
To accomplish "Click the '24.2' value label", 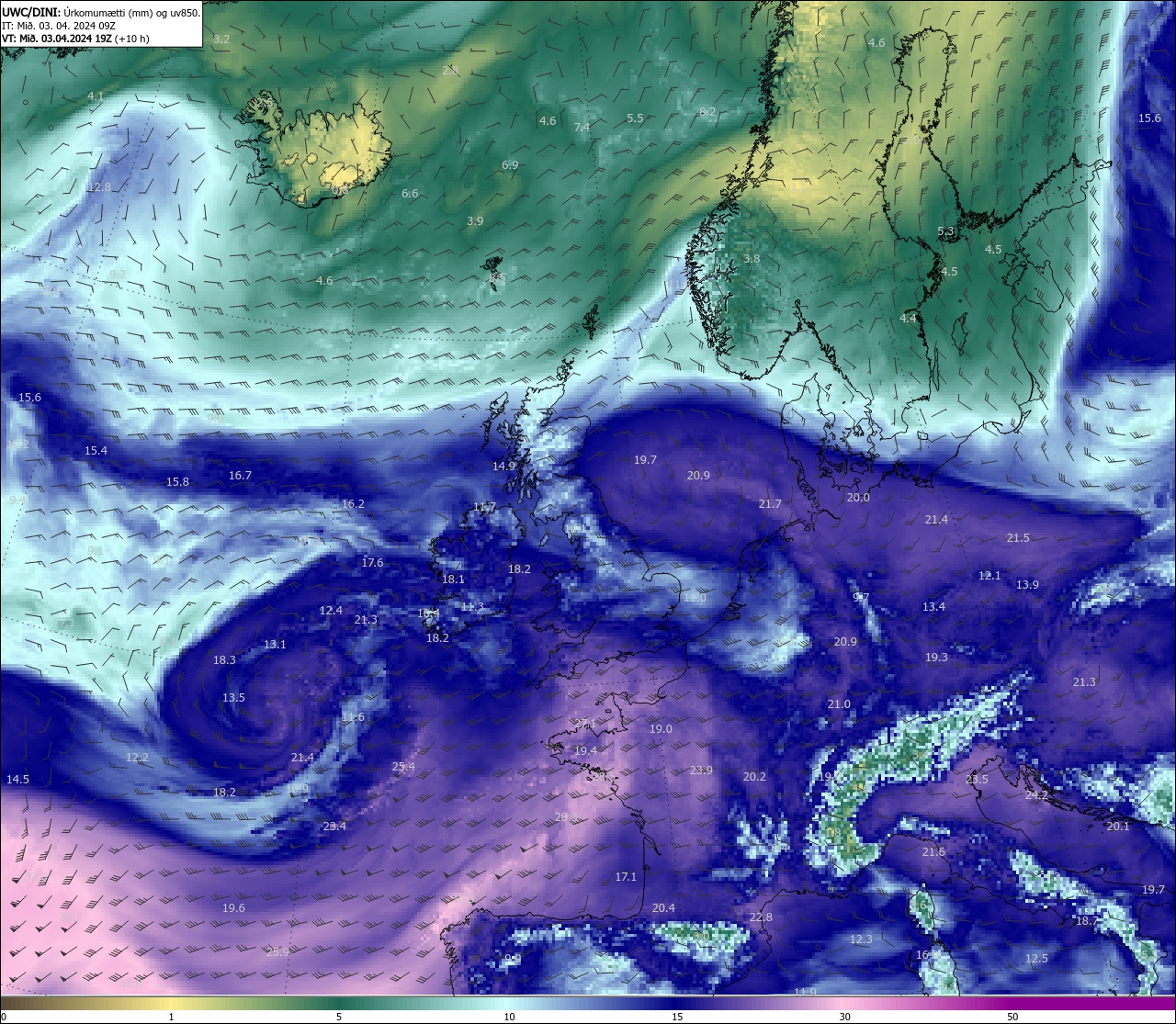I will (x=1036, y=795).
